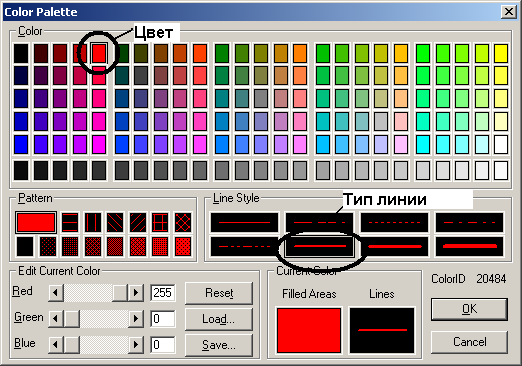The width and height of the screenshot is (522, 366).
Task: Select the solid fill pattern
Action: 36,222
